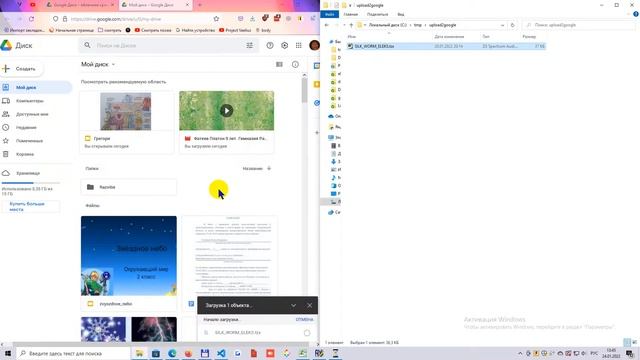This screenshot has height=360, width=640.
Task: Go back in Explorer navigation
Action: pos(327,25)
